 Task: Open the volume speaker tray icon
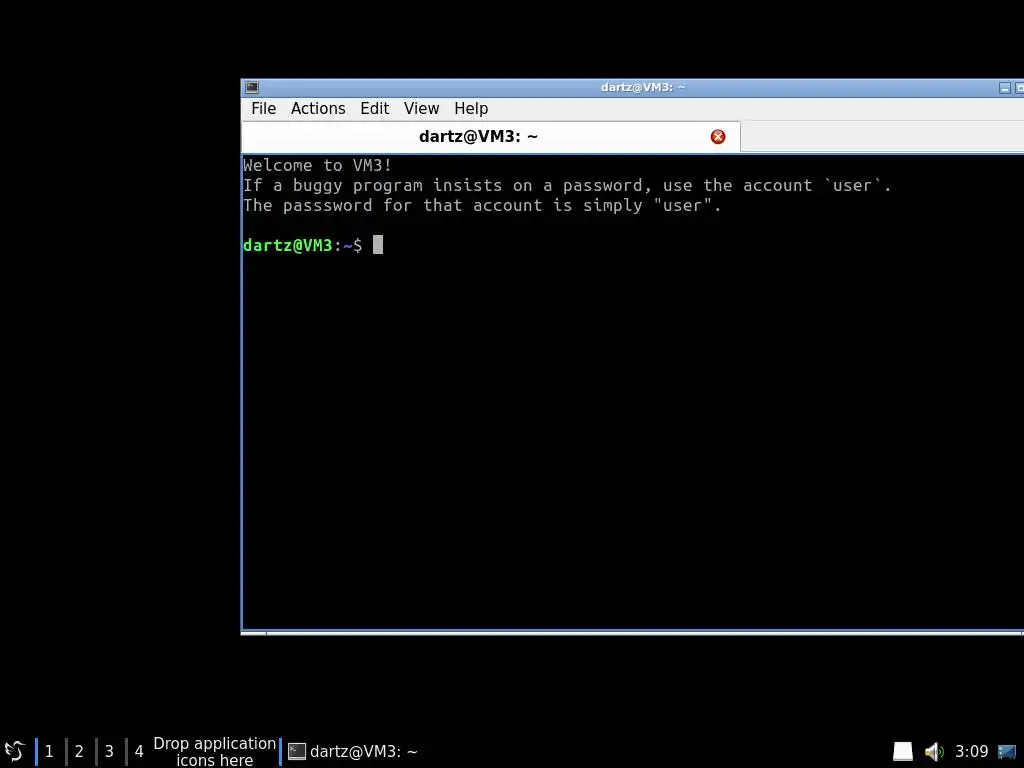coord(935,752)
